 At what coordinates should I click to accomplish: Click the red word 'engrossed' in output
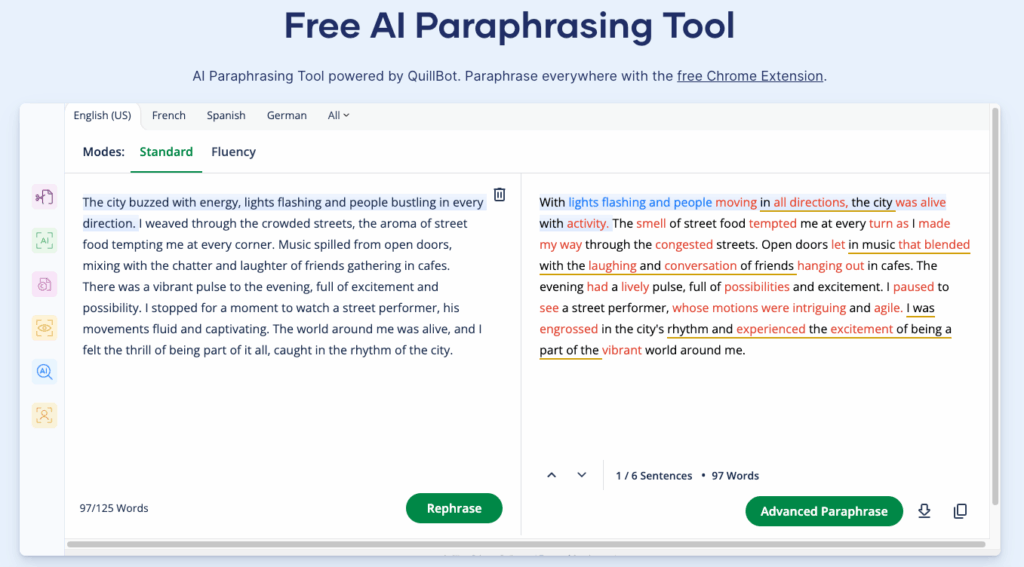point(568,329)
